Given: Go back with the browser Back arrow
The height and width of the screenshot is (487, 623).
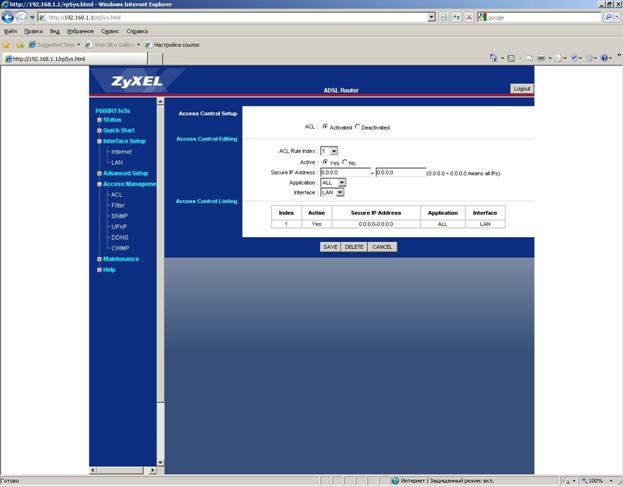Looking at the screenshot, I should point(8,17).
